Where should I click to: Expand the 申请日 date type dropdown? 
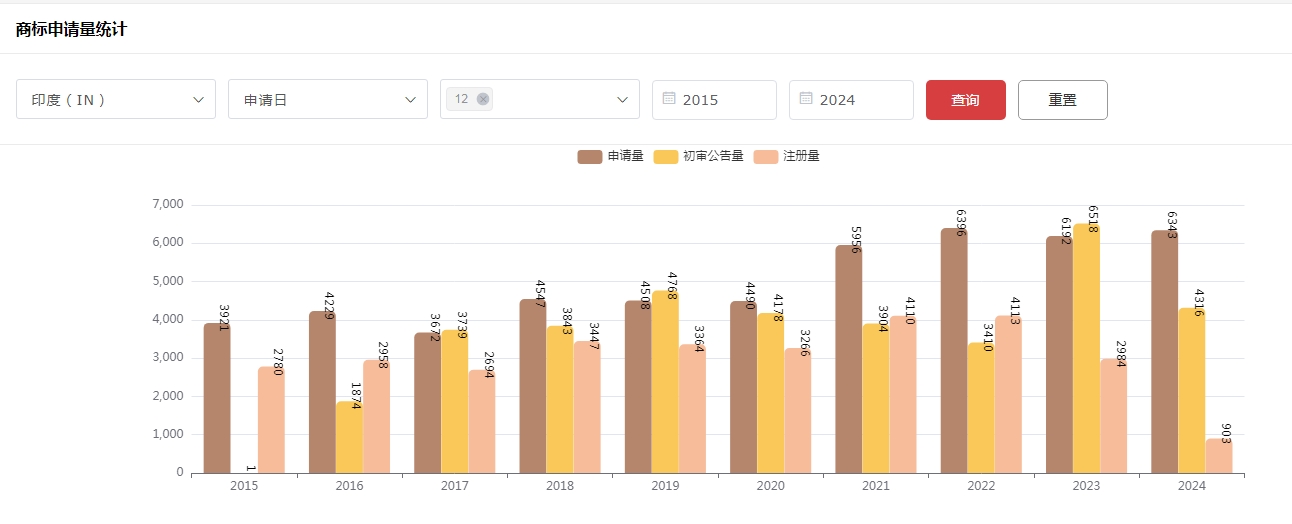coord(328,100)
